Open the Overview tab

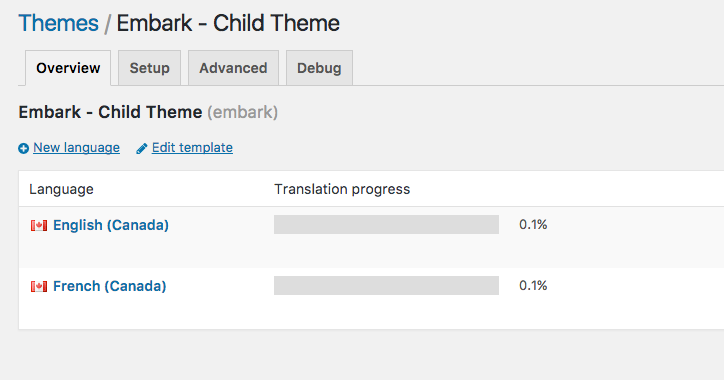[x=68, y=68]
